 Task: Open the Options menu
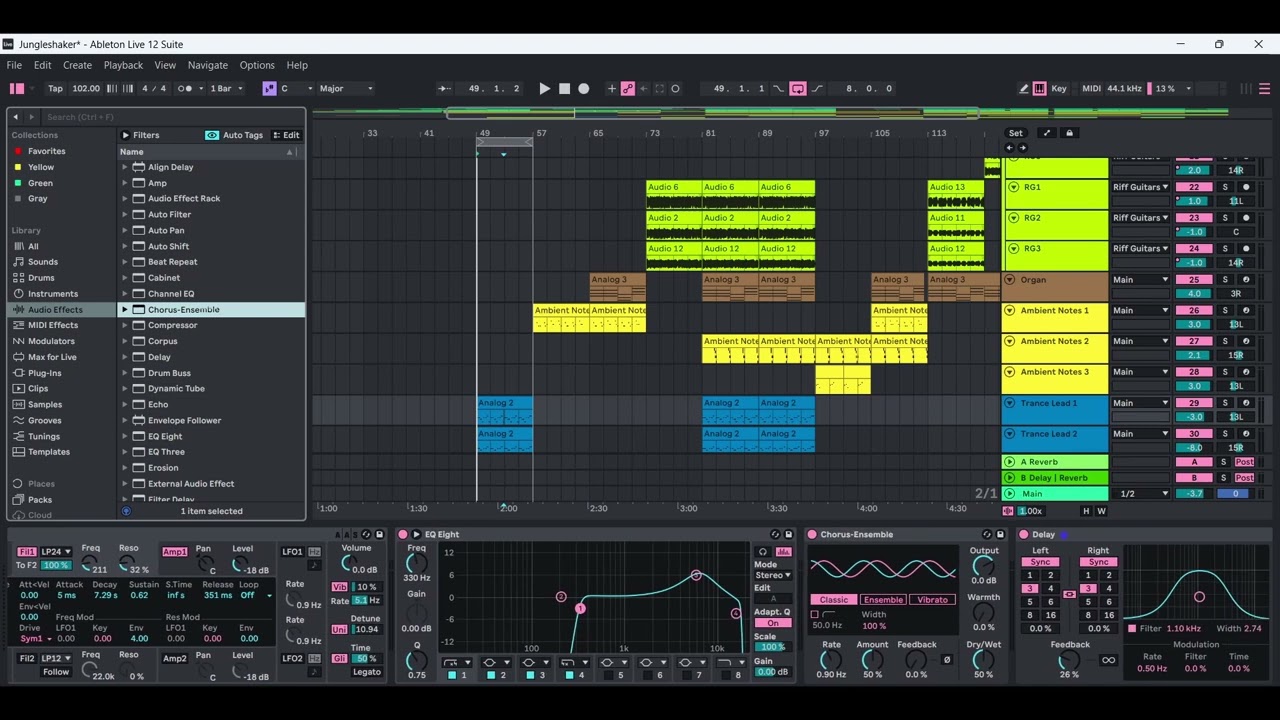pos(257,65)
